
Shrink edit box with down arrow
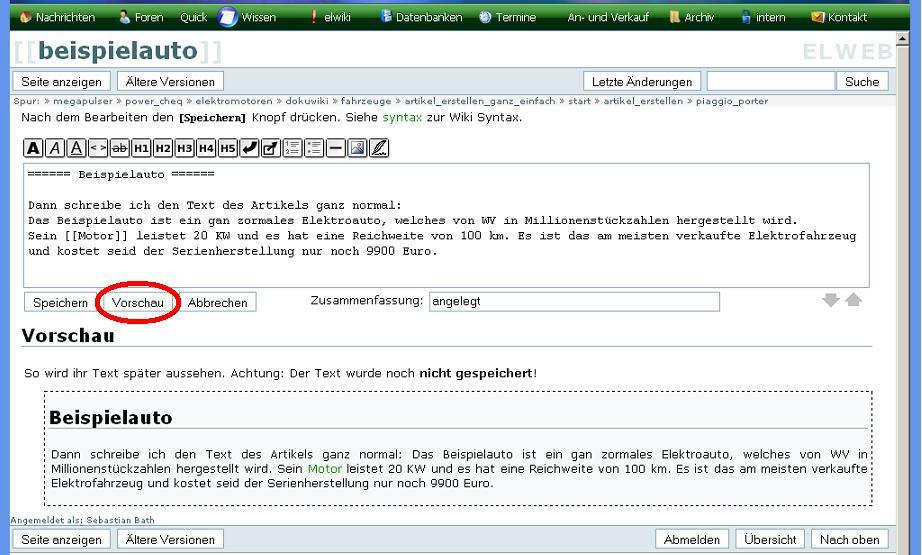tap(831, 300)
